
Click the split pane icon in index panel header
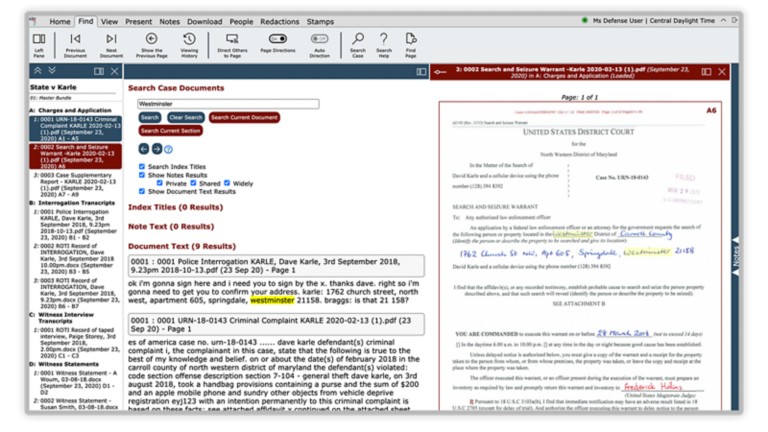(99, 72)
